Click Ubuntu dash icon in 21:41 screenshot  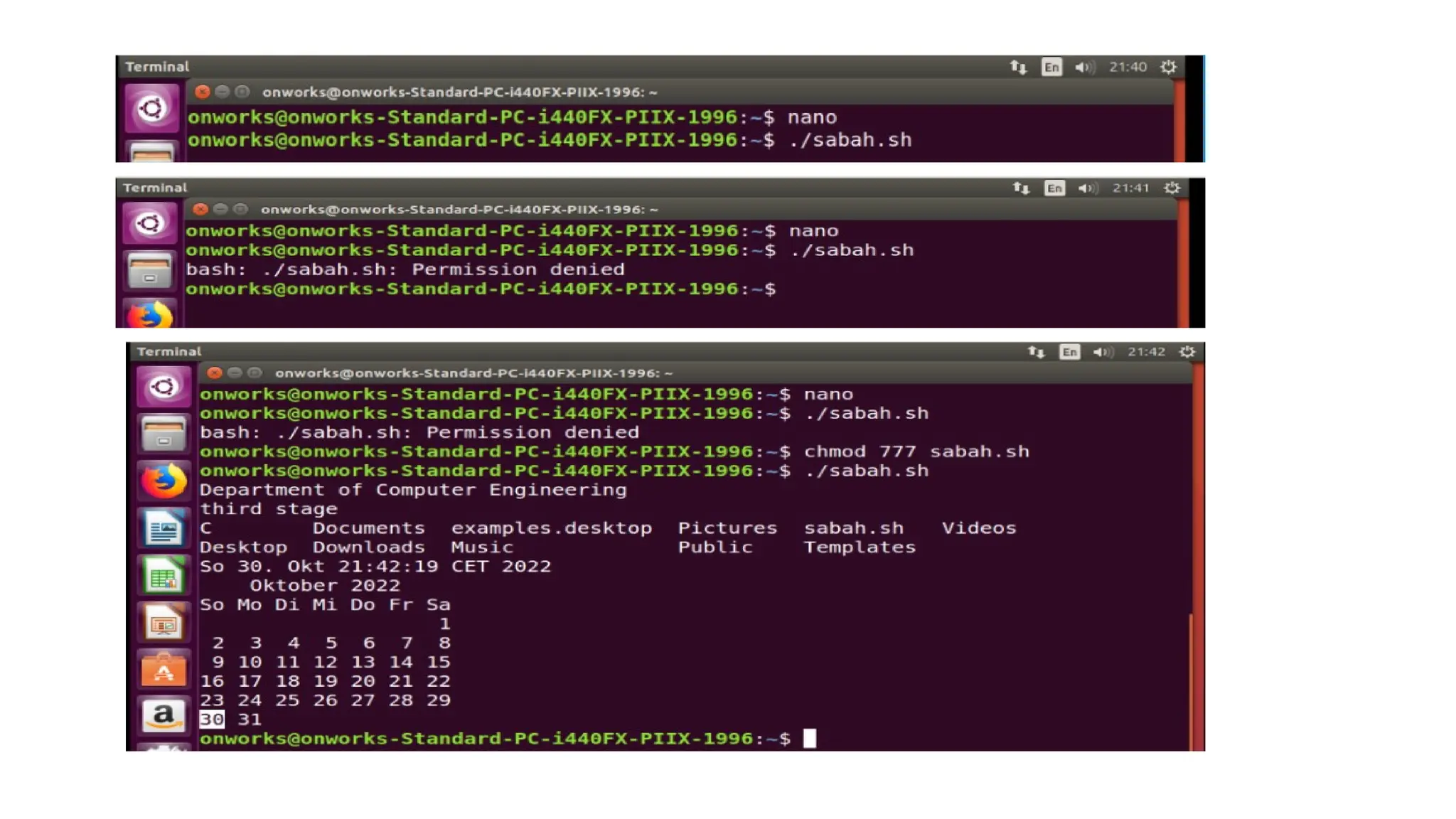tap(149, 224)
